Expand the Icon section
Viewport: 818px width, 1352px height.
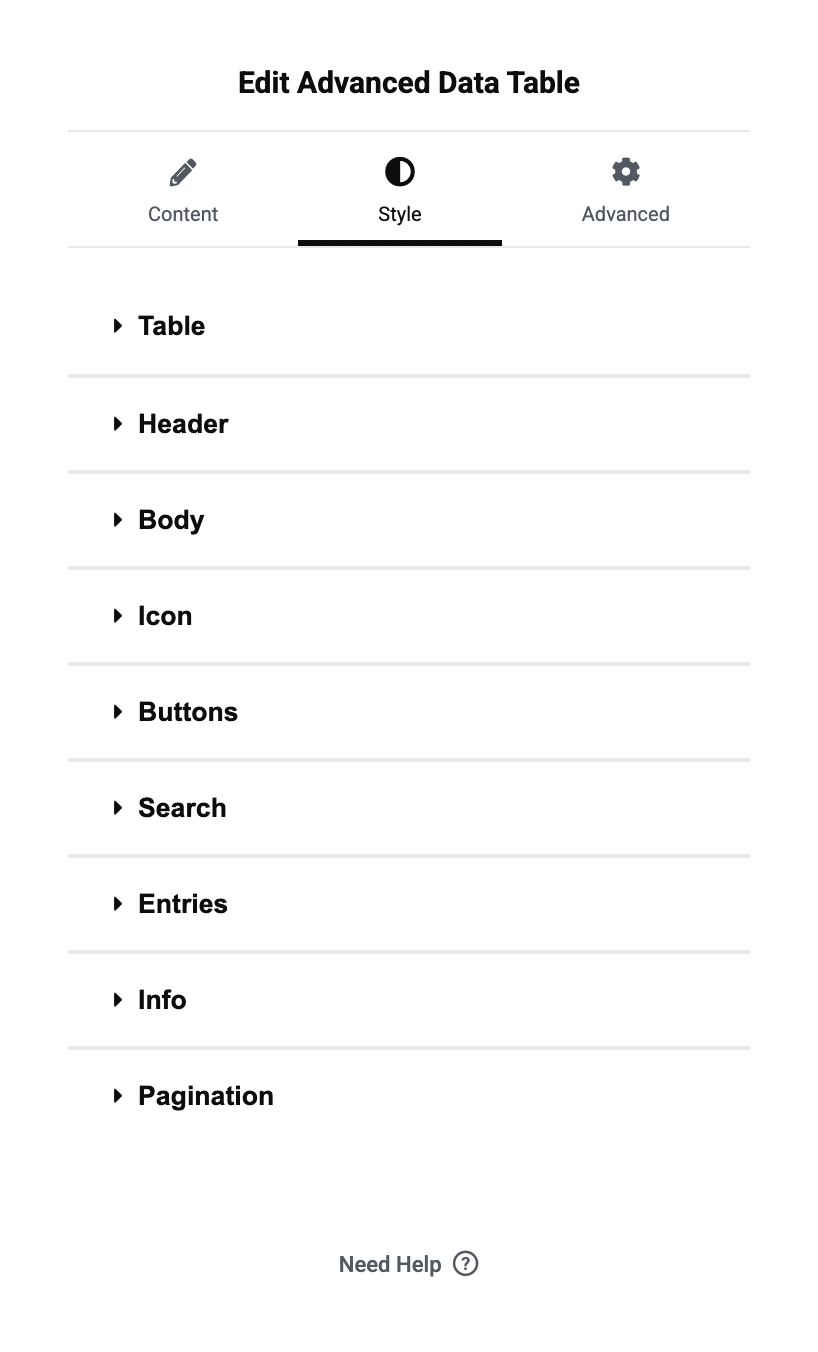[165, 615]
